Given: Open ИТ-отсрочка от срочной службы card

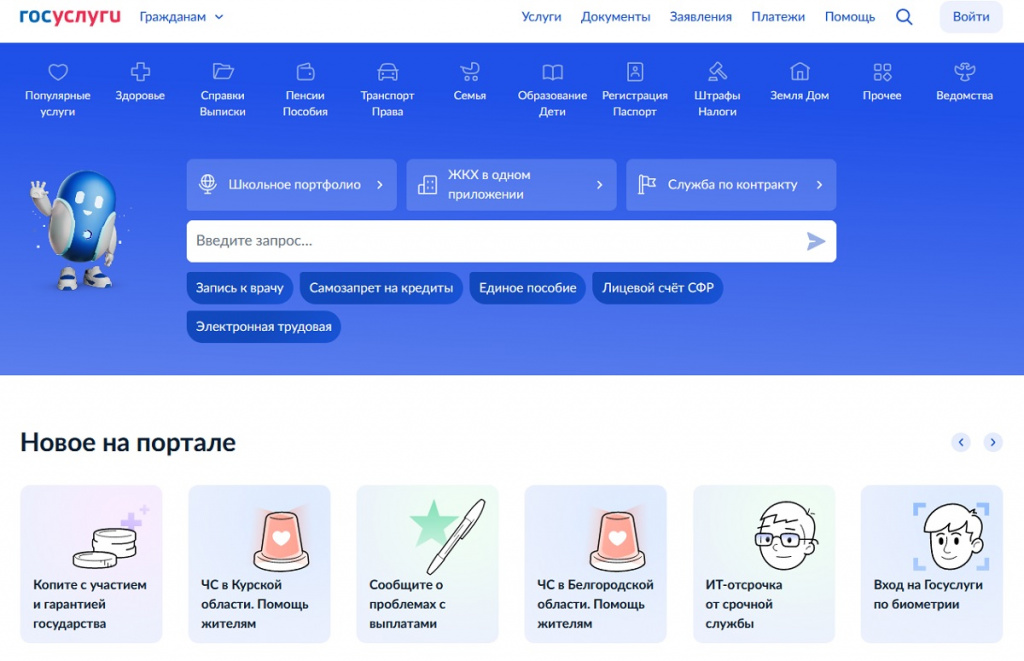Looking at the screenshot, I should 764,564.
